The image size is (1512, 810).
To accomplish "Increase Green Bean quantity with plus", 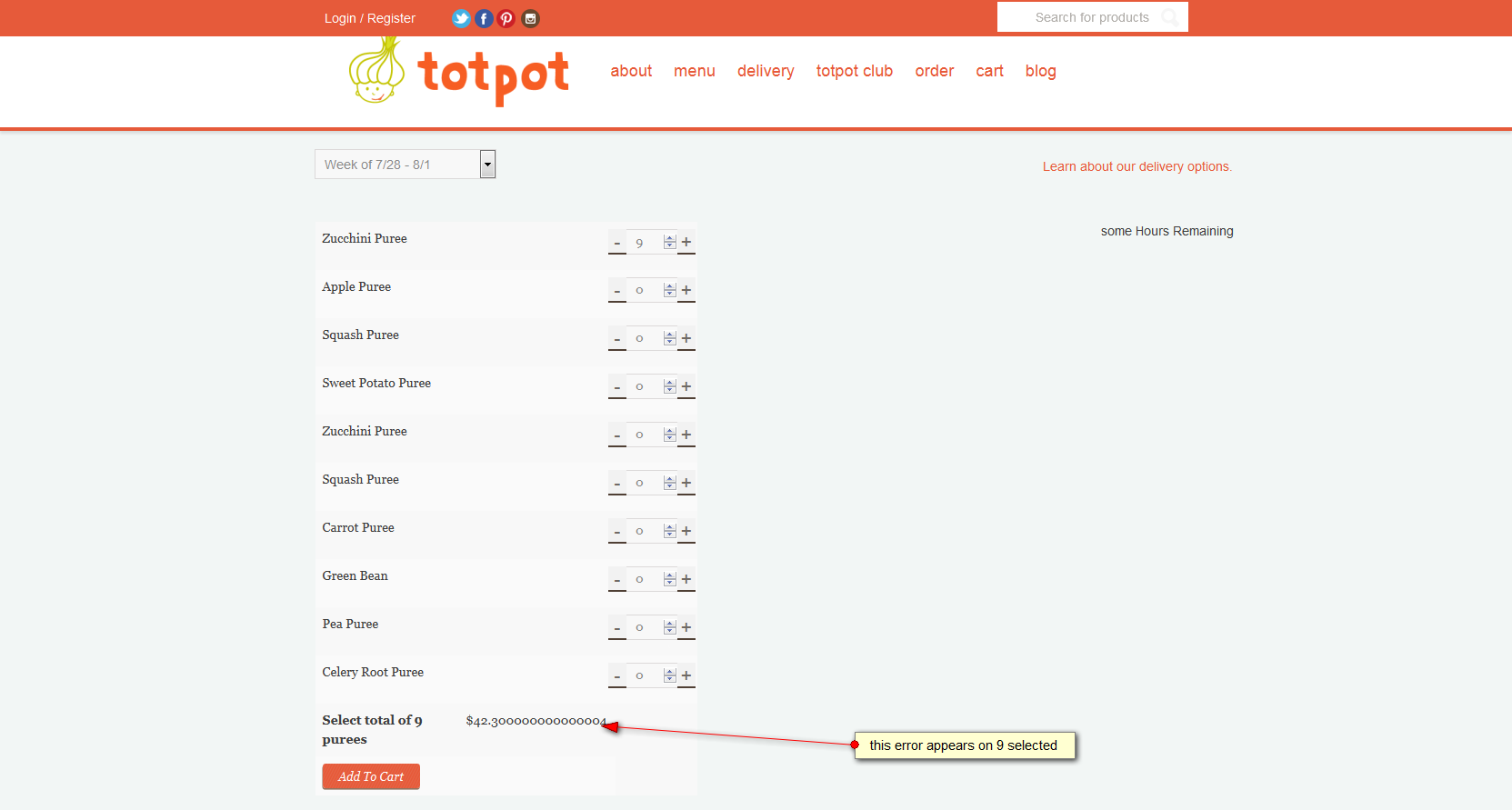I will click(686, 580).
